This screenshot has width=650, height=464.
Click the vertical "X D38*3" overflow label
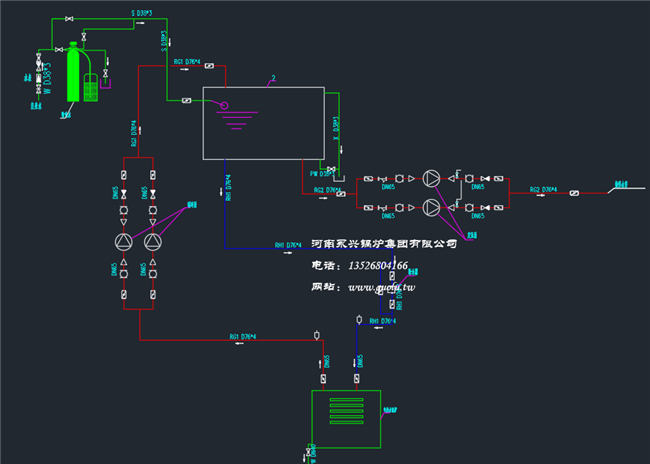336,128
